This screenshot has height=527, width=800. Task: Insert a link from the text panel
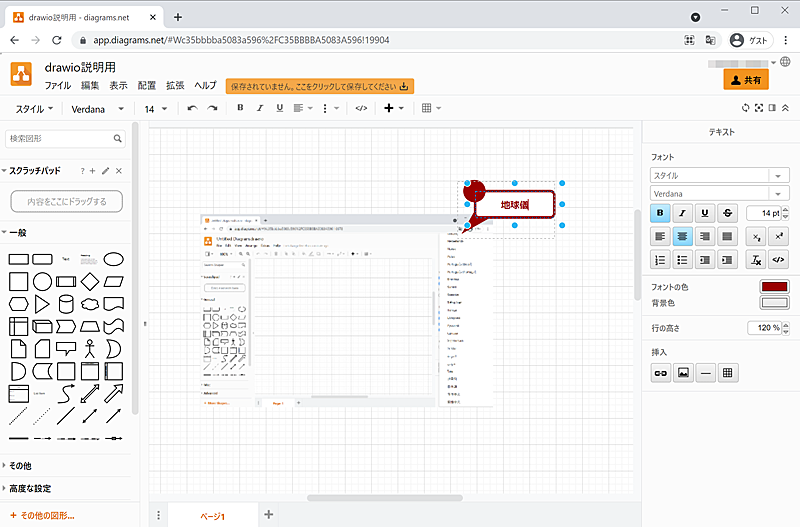pos(660,373)
